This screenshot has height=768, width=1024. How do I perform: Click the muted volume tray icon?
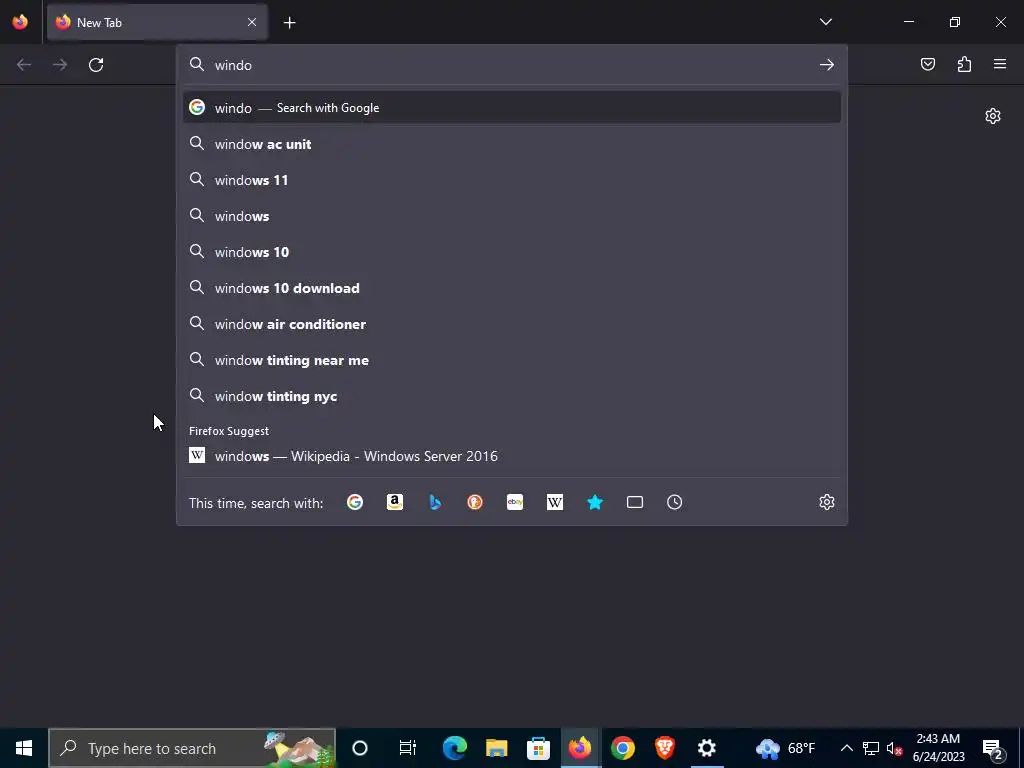pos(894,748)
